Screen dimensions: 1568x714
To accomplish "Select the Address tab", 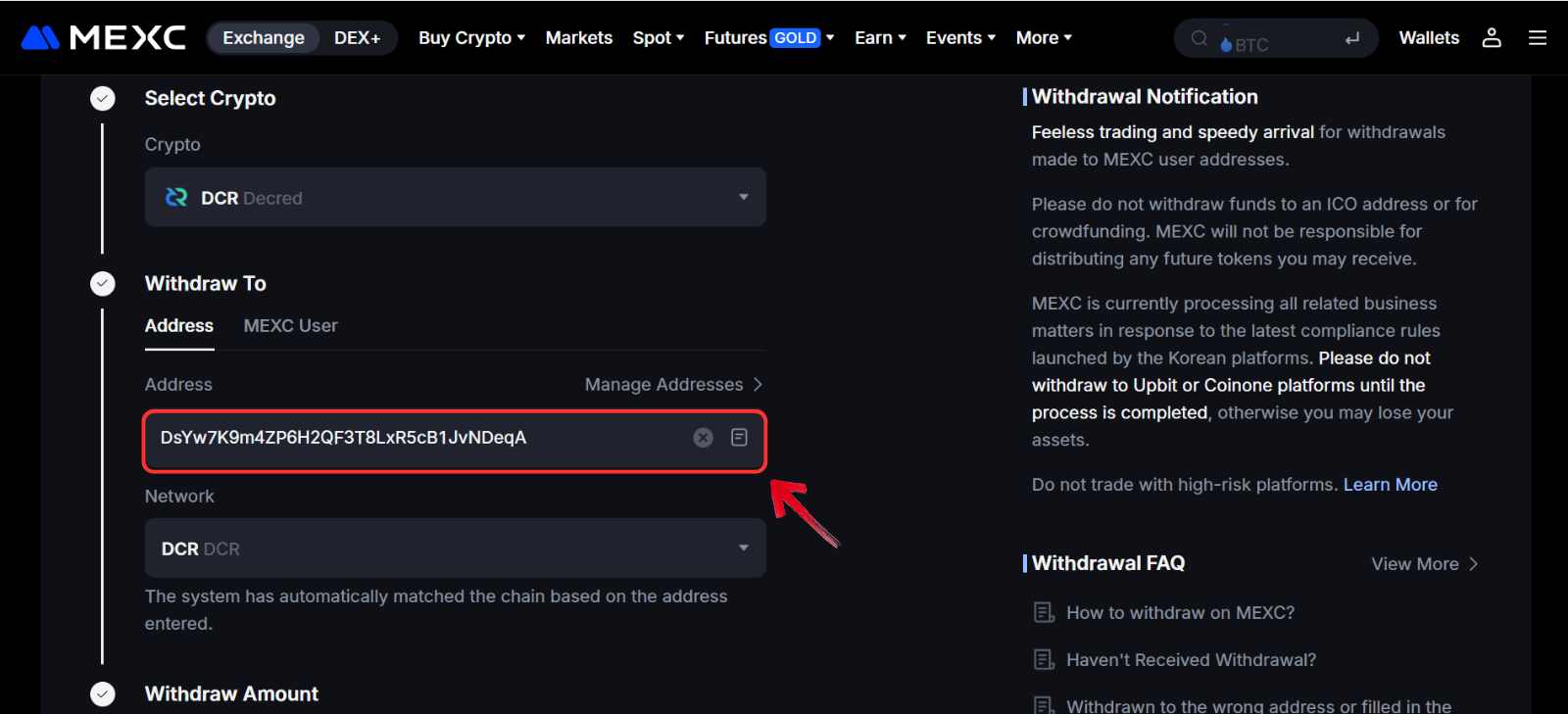I will click(x=179, y=325).
